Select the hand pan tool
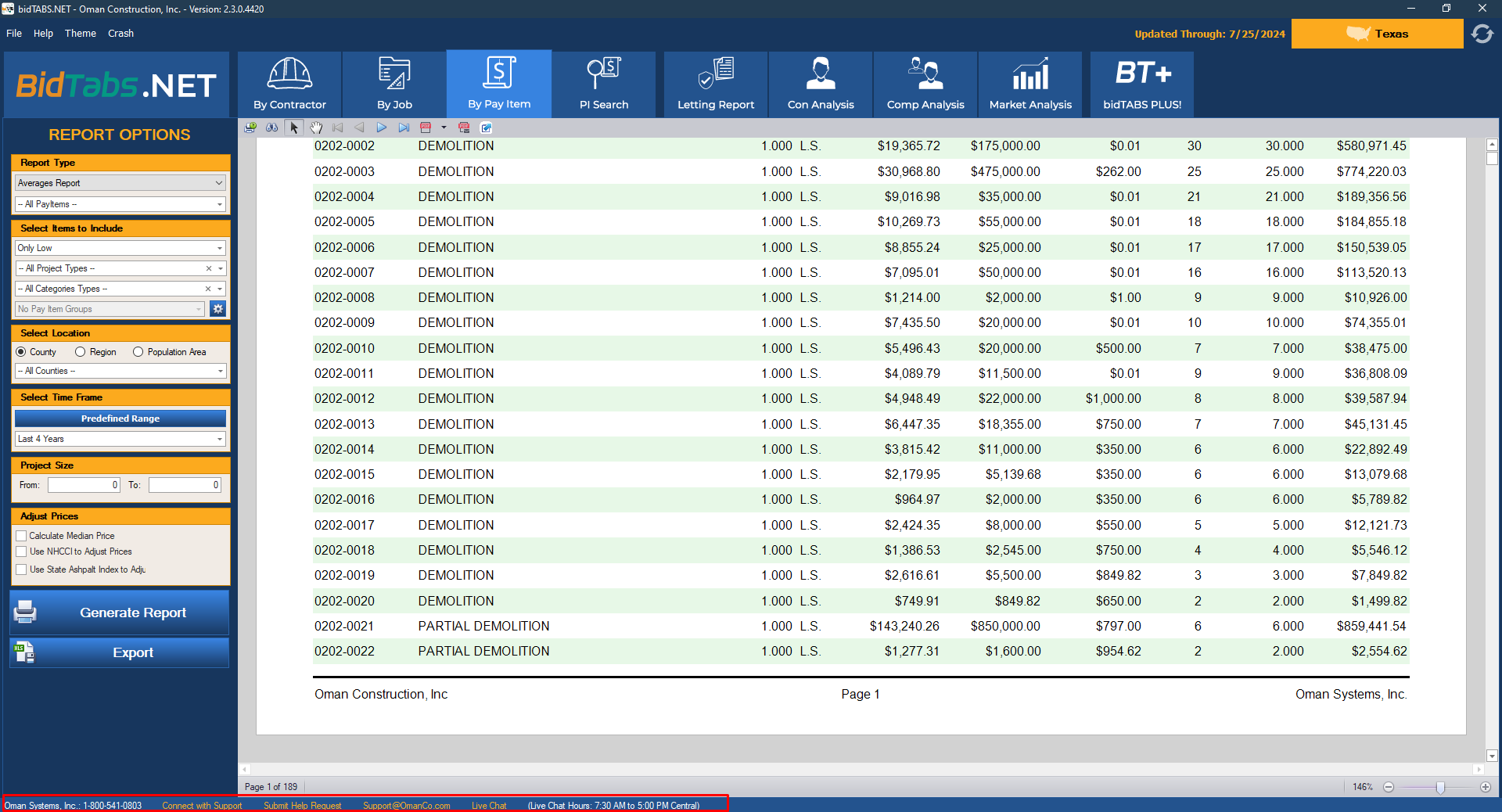Viewport: 1502px width, 812px height. coord(316,128)
